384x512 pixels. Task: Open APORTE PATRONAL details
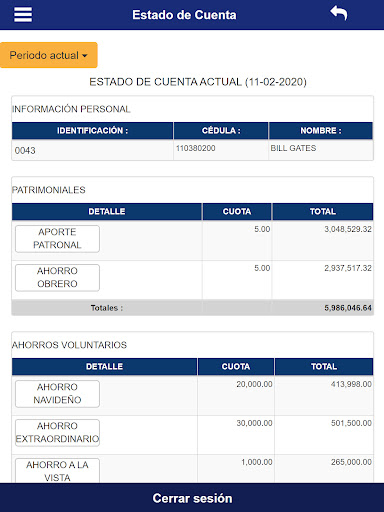pos(57,239)
